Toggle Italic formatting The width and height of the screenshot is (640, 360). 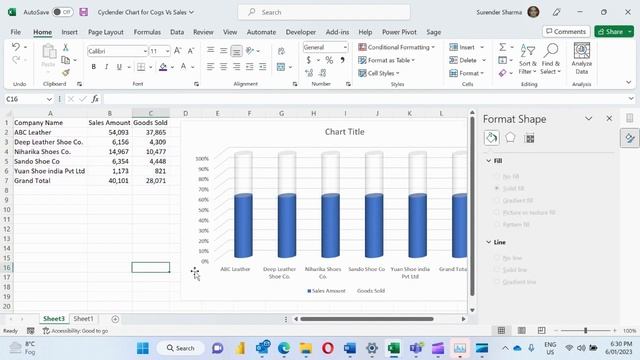[106, 67]
